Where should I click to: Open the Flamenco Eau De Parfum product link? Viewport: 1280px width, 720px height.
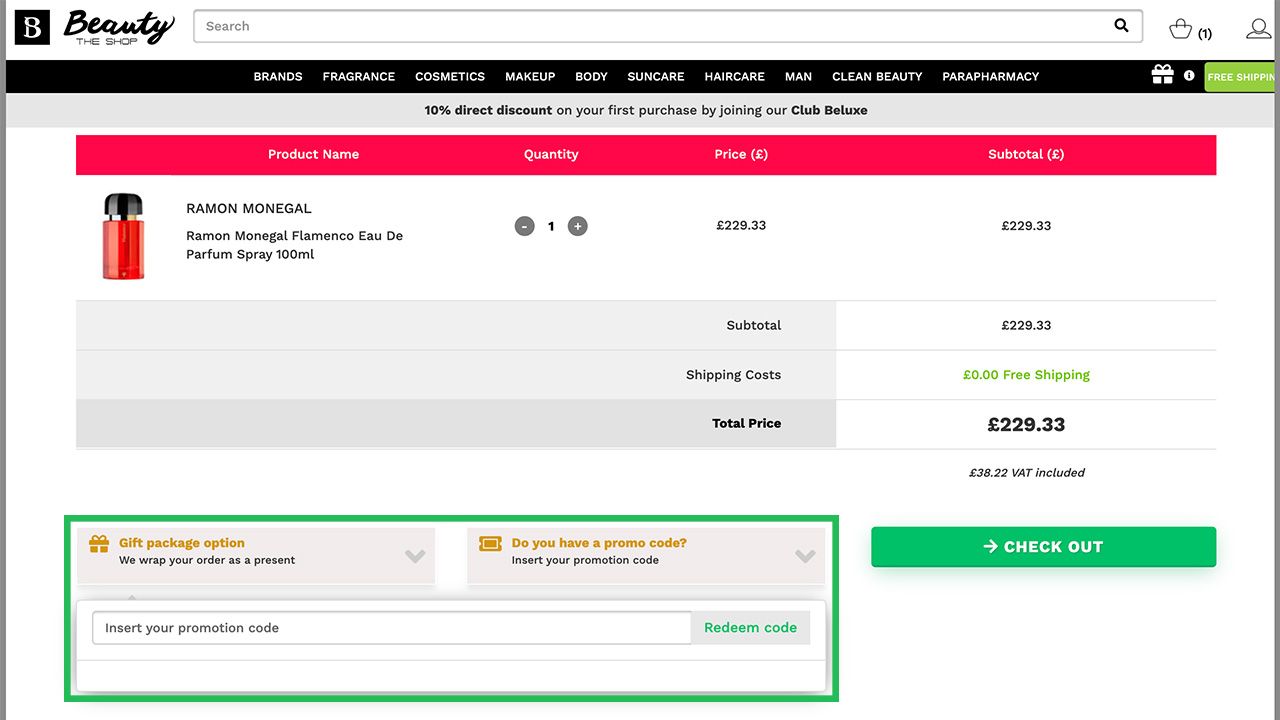pyautogui.click(x=294, y=245)
